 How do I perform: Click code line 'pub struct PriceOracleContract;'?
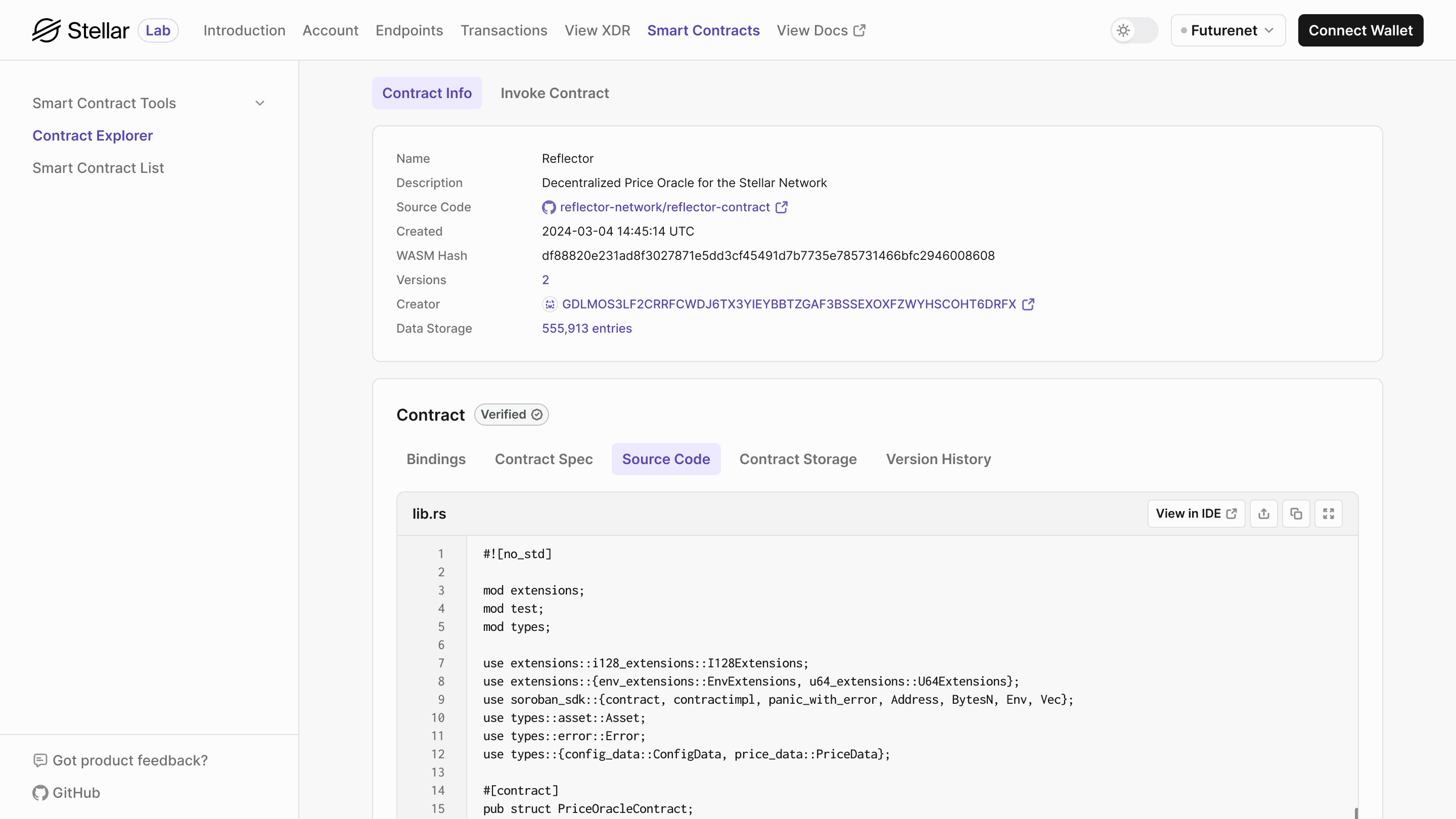coord(588,809)
